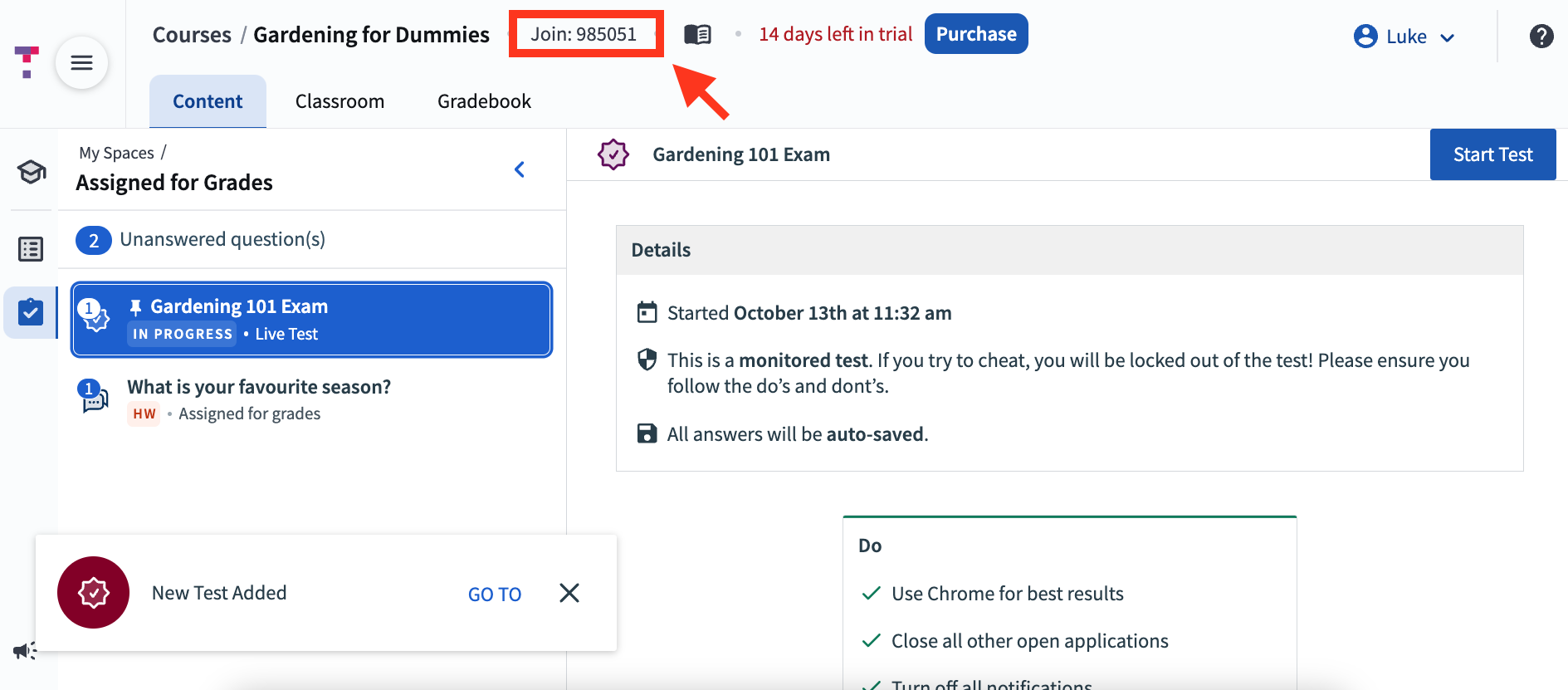Open the list view sidebar icon
This screenshot has height=690, width=1568.
click(31, 249)
